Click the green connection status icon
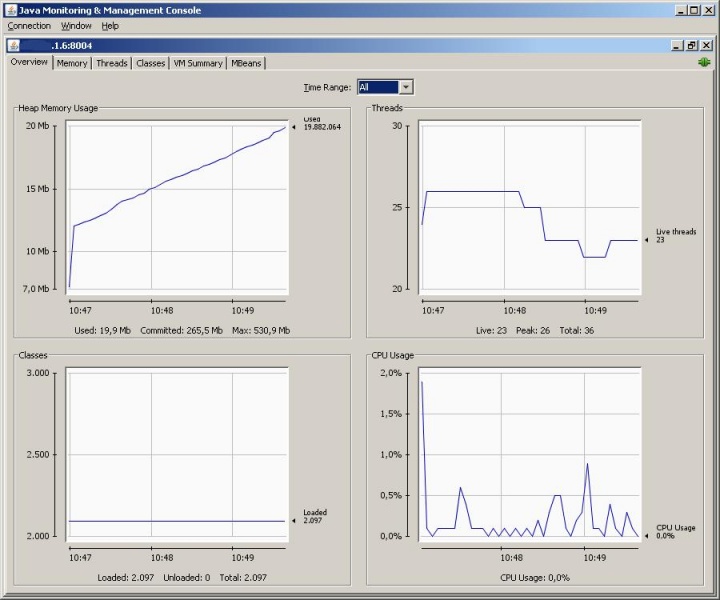 click(x=704, y=62)
